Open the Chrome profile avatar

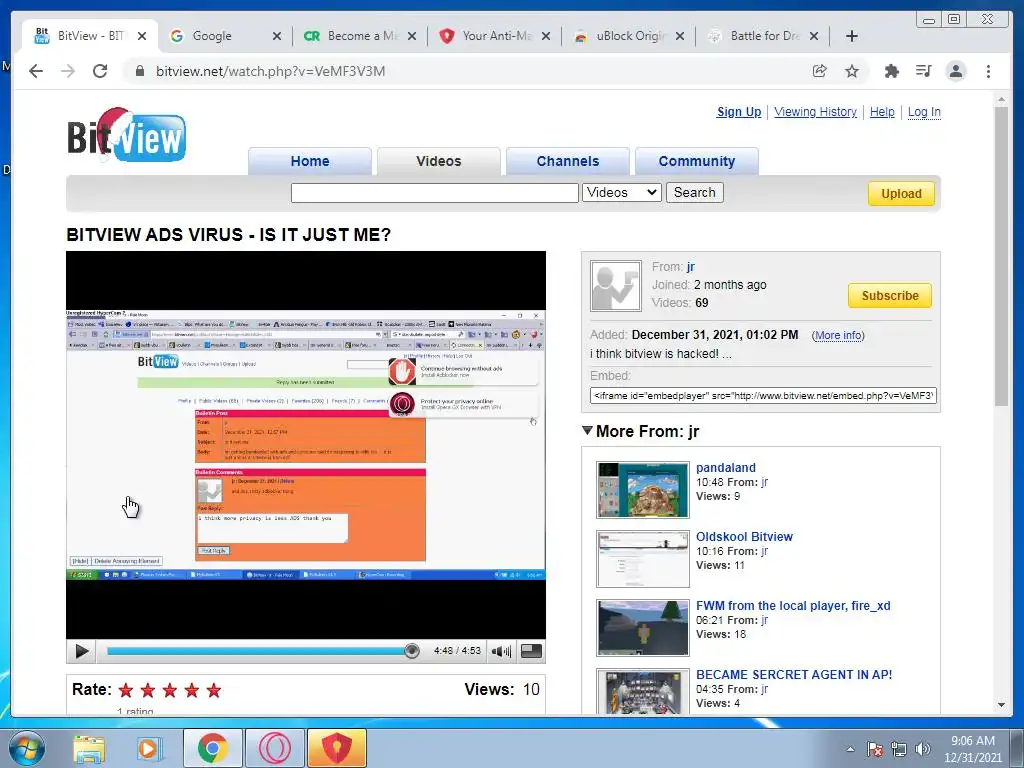tap(955, 71)
